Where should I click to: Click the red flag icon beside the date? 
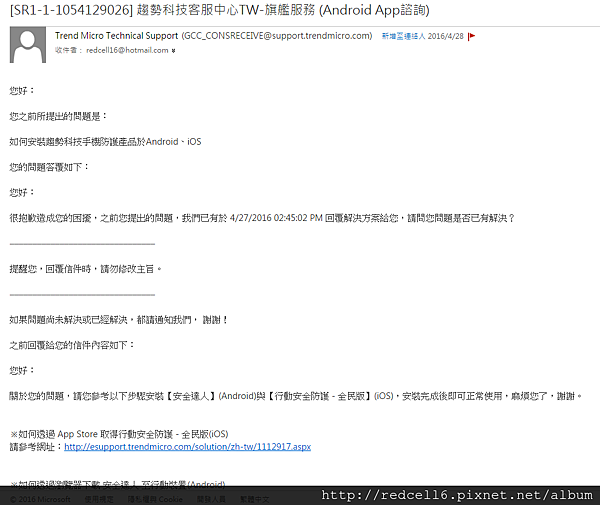[x=471, y=36]
